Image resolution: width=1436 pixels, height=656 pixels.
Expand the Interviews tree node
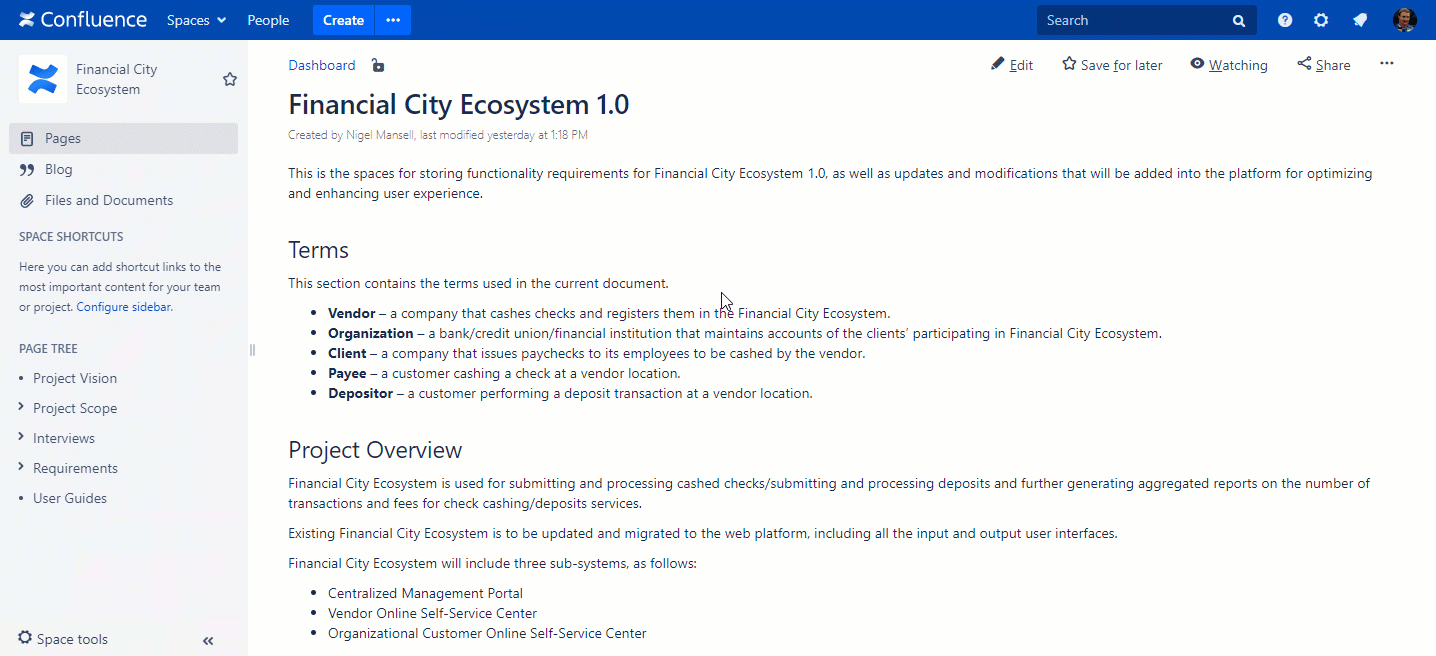(x=22, y=438)
